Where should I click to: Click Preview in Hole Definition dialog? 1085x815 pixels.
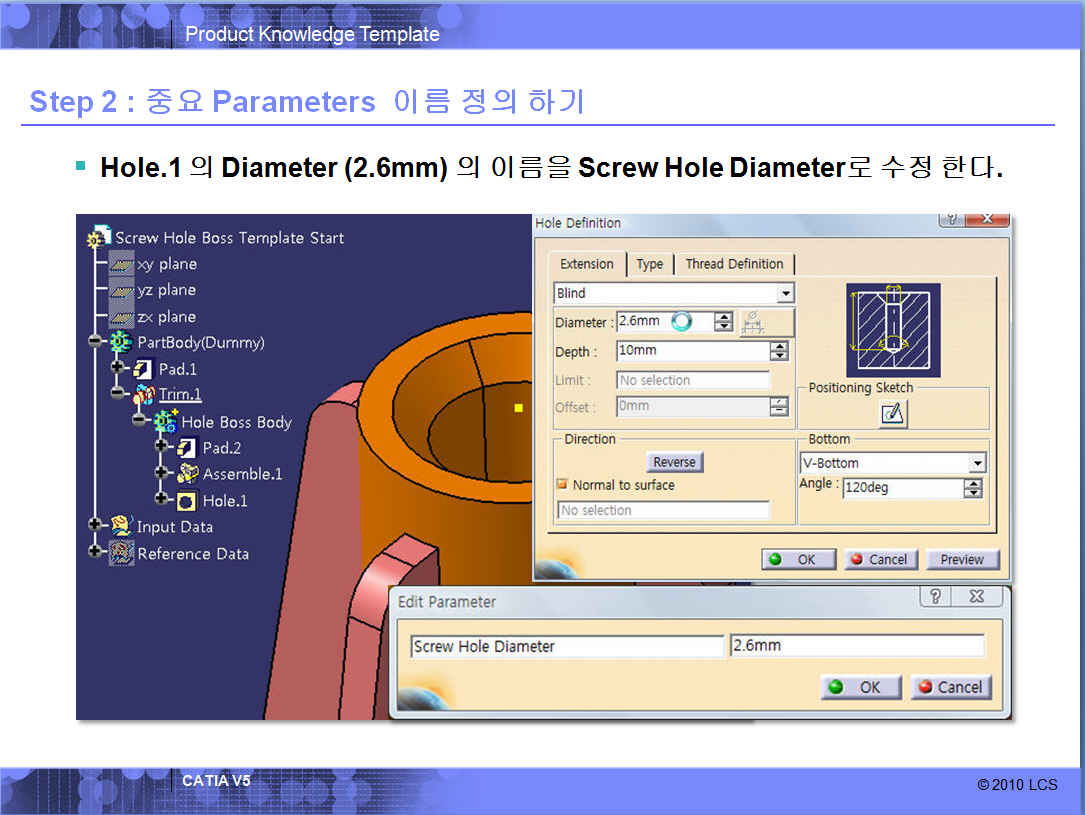[x=962, y=559]
